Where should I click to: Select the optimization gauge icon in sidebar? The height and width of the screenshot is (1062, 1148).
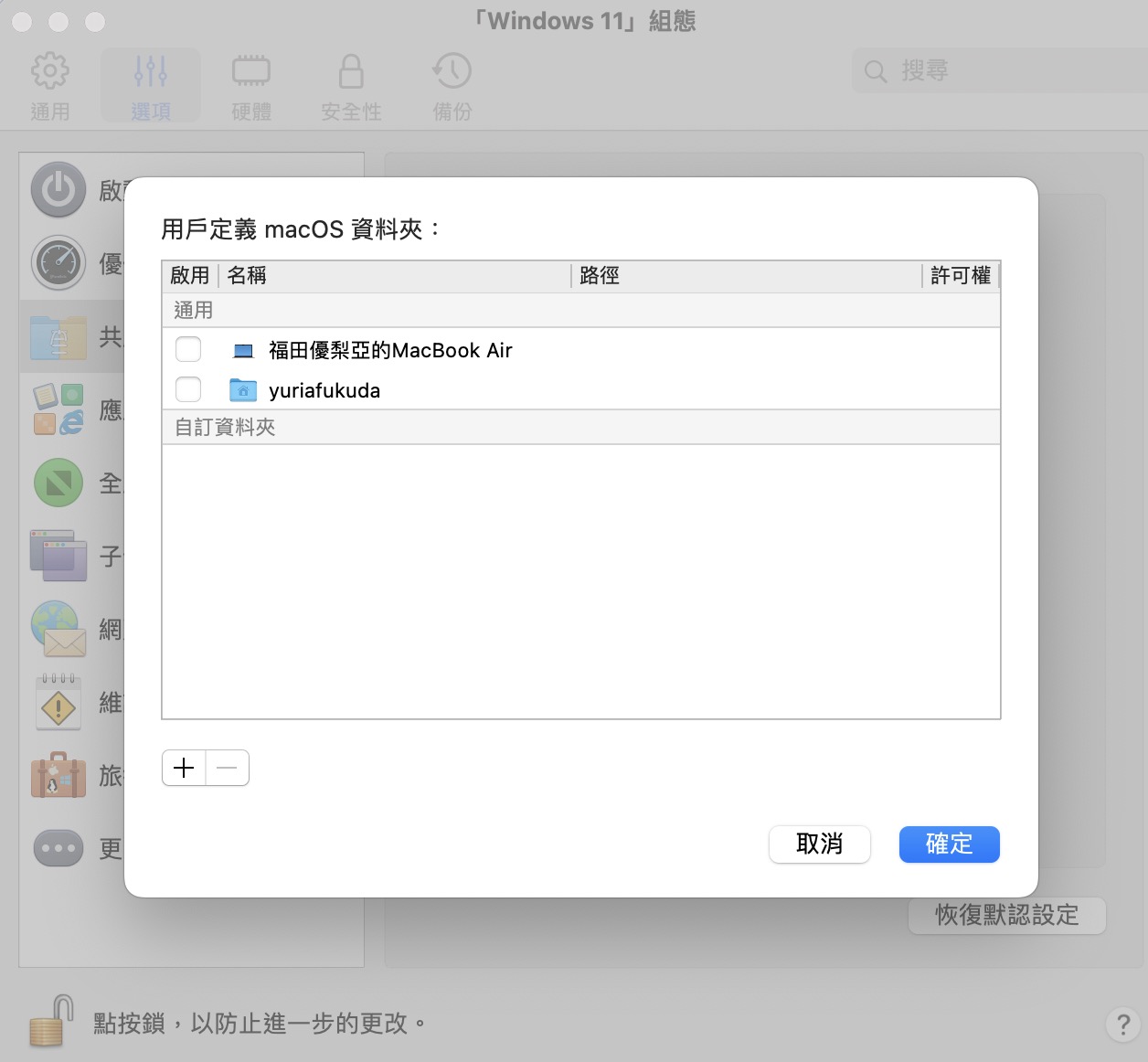[58, 263]
